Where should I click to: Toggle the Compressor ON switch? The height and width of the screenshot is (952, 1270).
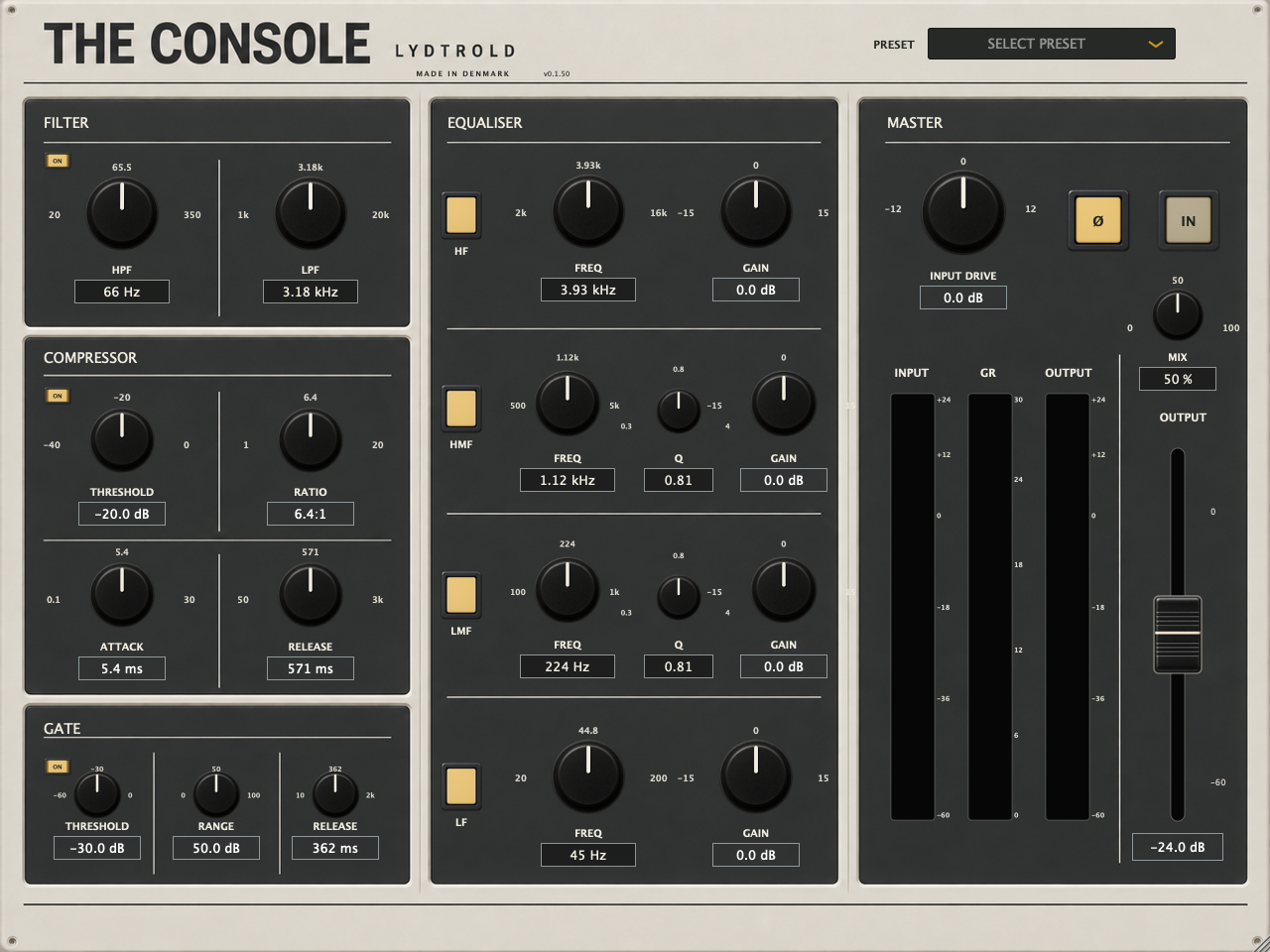pos(58,396)
